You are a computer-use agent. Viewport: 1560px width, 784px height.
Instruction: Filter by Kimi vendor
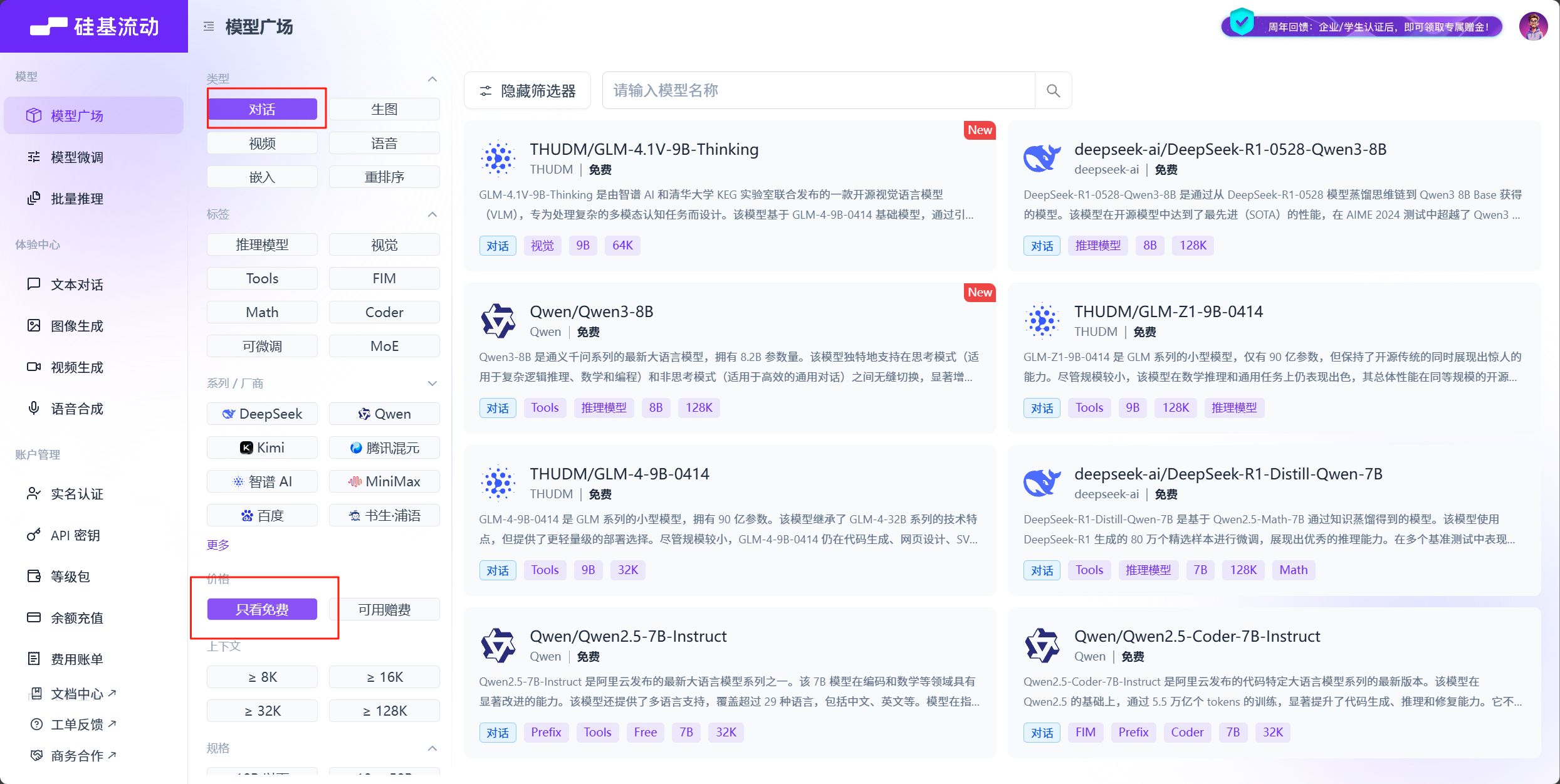pos(262,447)
